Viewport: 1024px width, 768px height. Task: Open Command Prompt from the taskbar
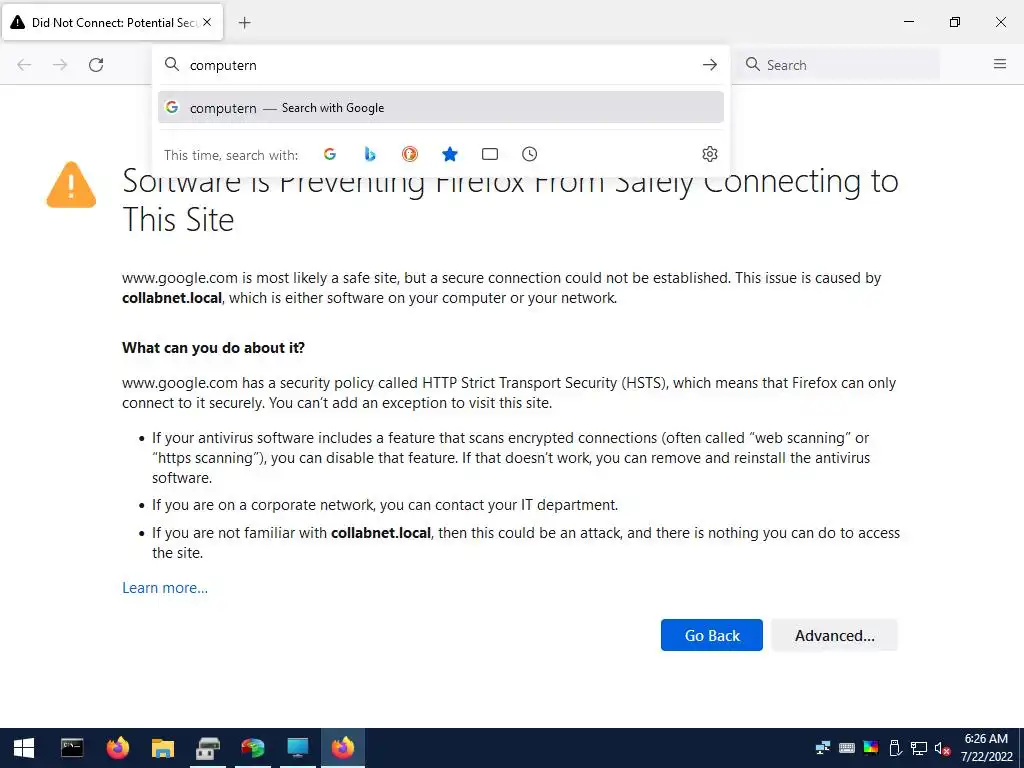pos(72,748)
